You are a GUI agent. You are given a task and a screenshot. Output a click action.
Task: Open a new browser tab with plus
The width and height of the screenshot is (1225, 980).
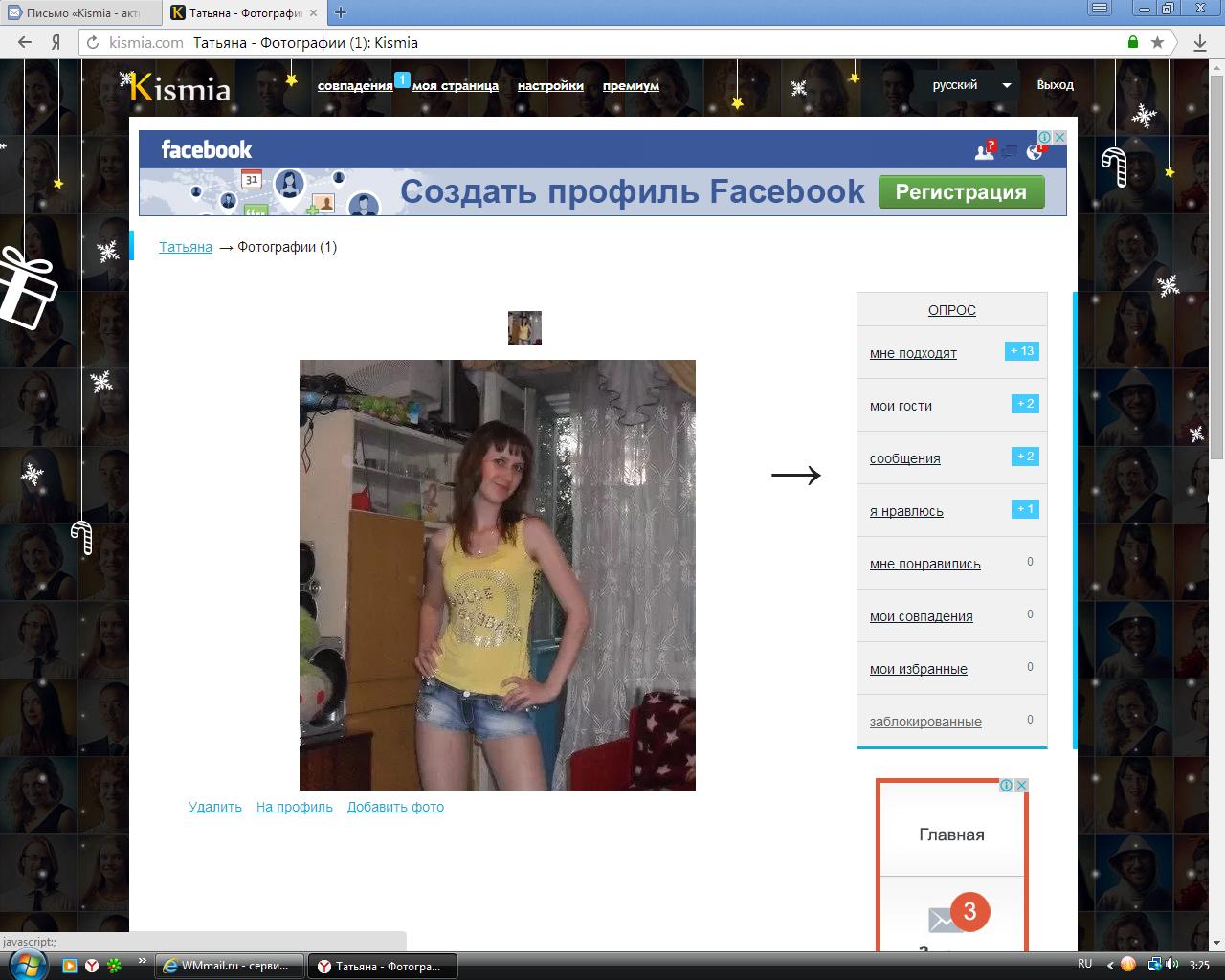click(x=340, y=12)
